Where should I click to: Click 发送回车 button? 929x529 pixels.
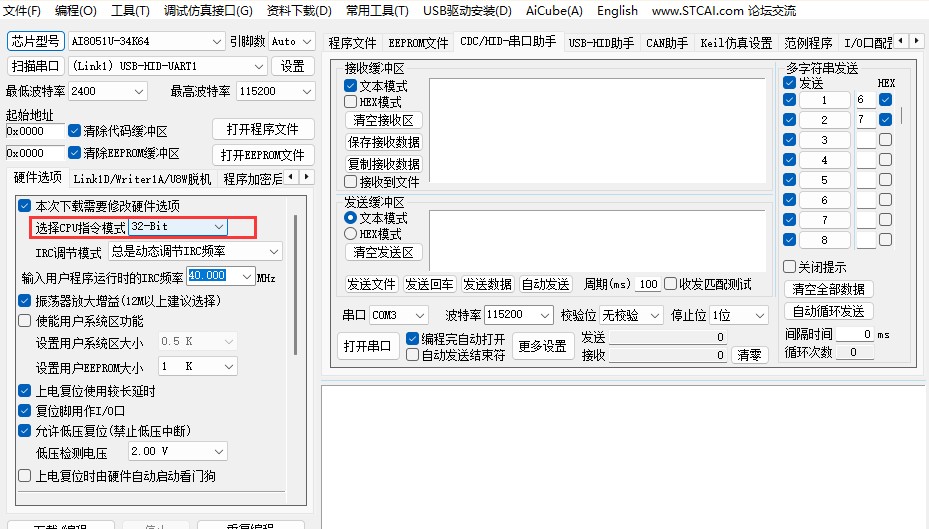click(x=429, y=284)
